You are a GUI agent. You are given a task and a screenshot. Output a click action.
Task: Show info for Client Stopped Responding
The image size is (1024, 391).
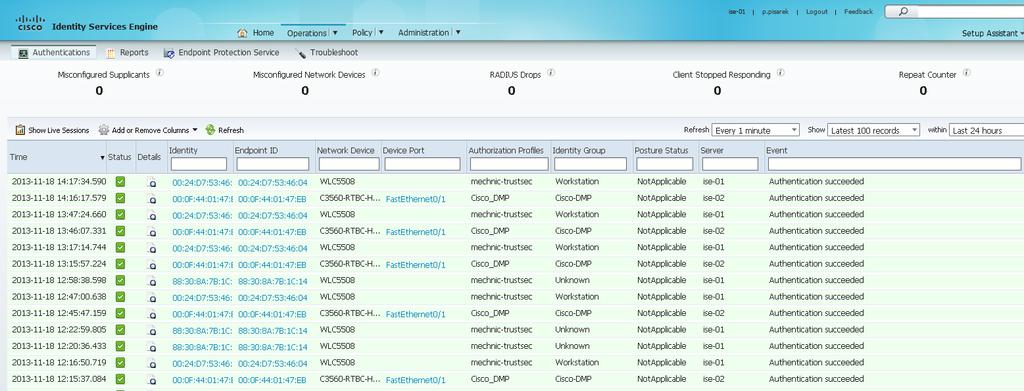(x=780, y=73)
